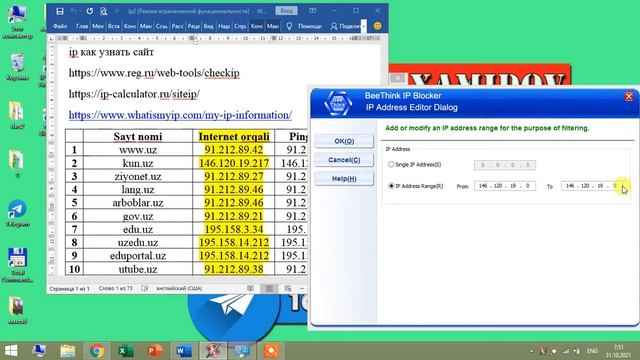640x360 pixels.
Task: Switch Word to Print Layout view
Action: click(269, 289)
